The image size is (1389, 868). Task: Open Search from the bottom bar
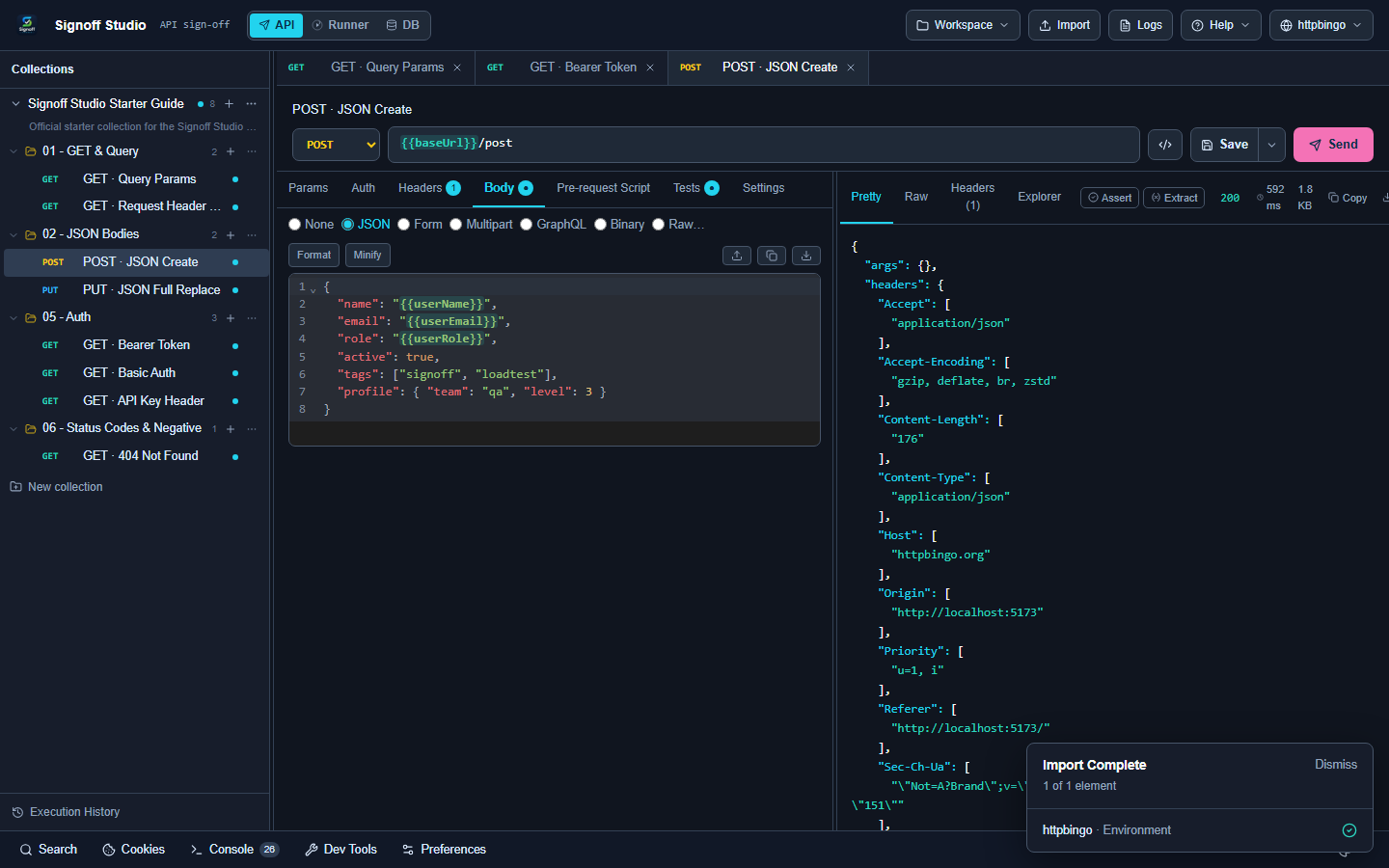tap(48, 850)
